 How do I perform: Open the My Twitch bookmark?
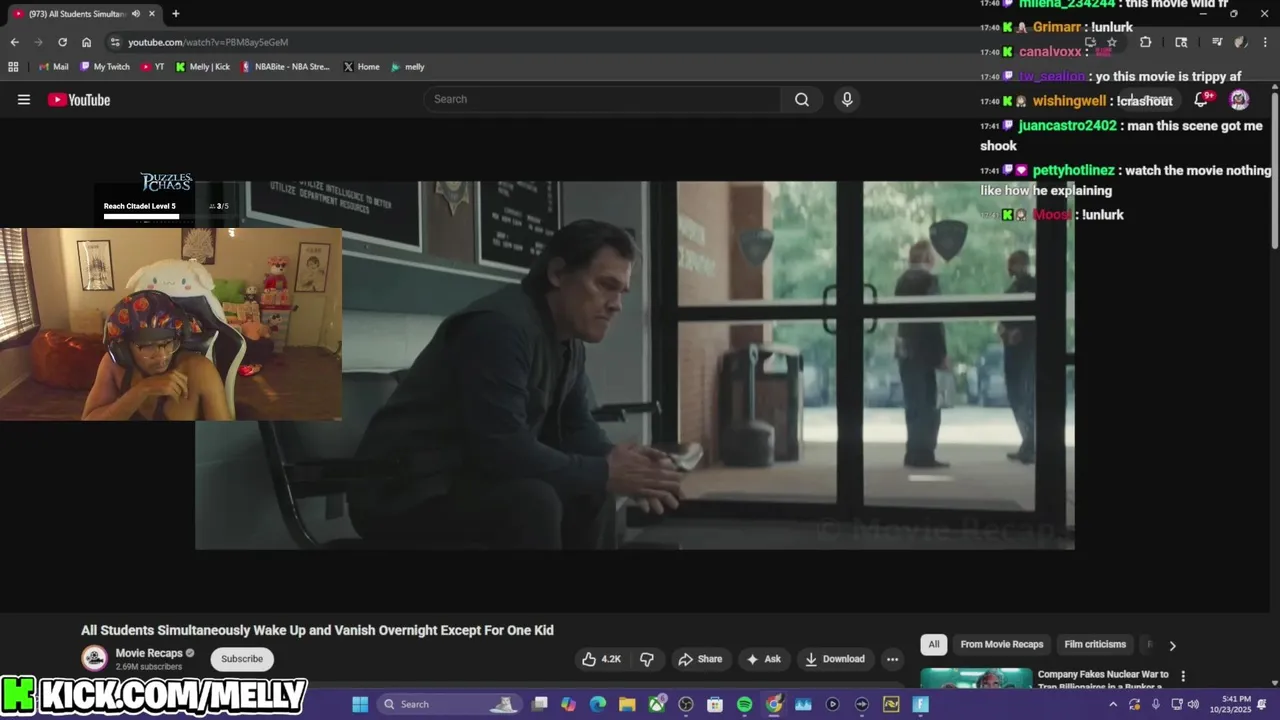click(105, 67)
